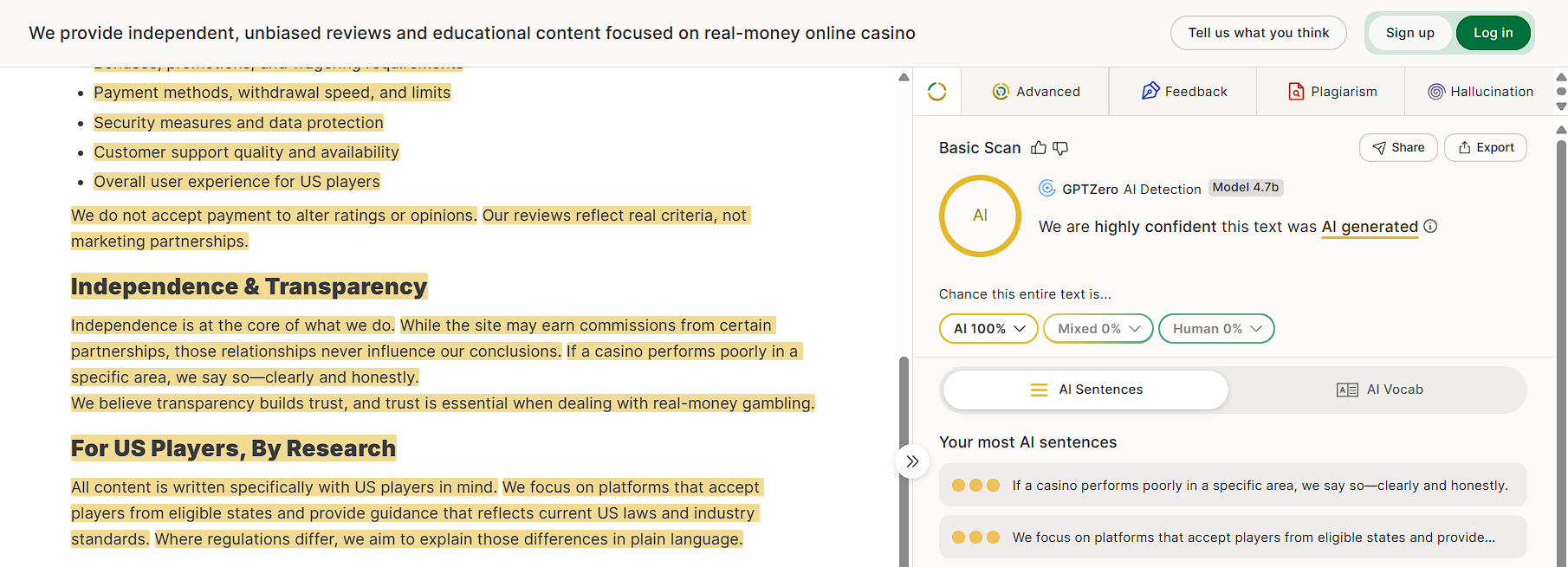Image resolution: width=1568 pixels, height=567 pixels.
Task: Expand the Mixed 0% dropdown
Action: tap(1098, 329)
